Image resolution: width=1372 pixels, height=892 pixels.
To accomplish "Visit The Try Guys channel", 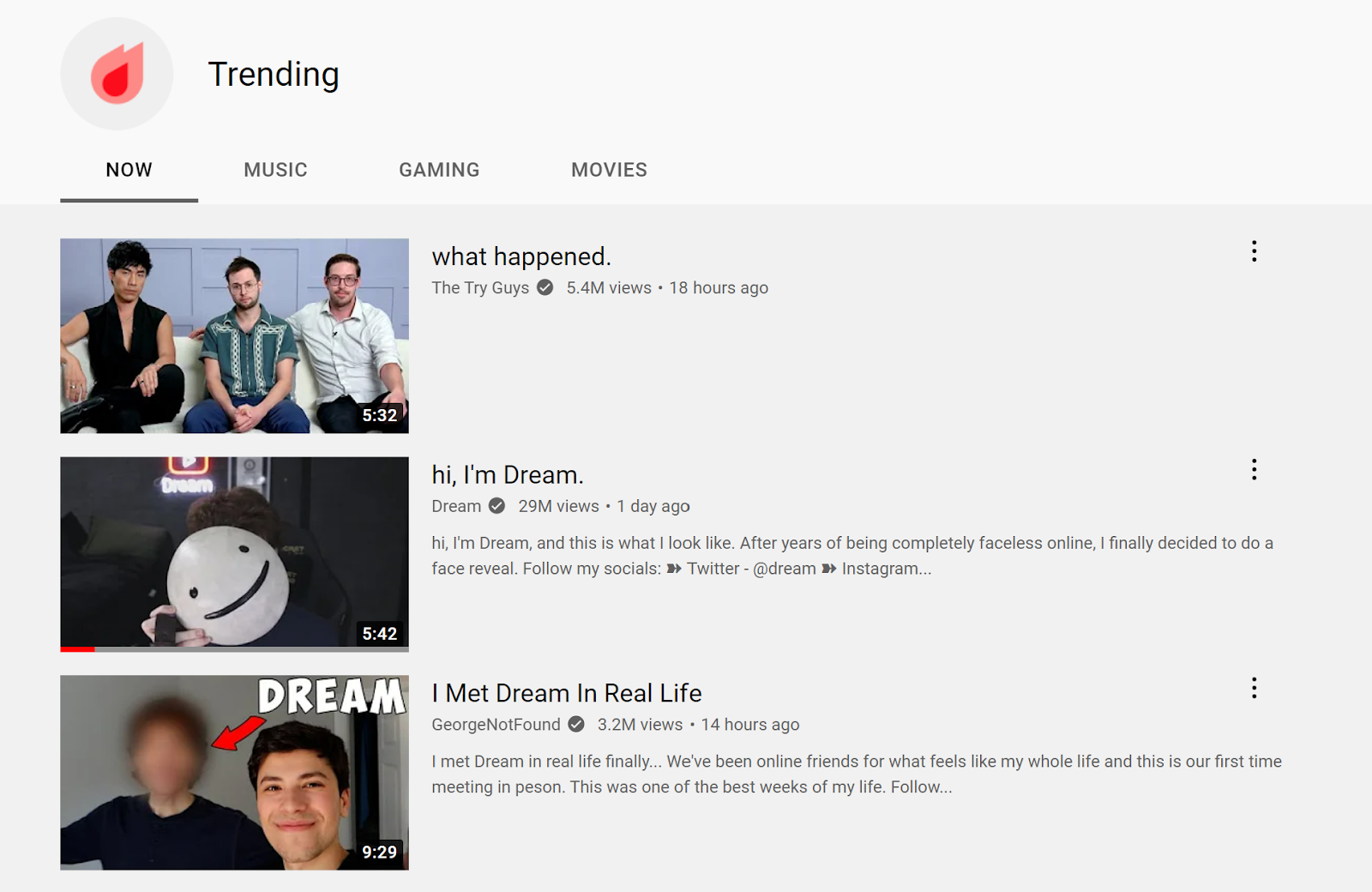I will tap(480, 288).
